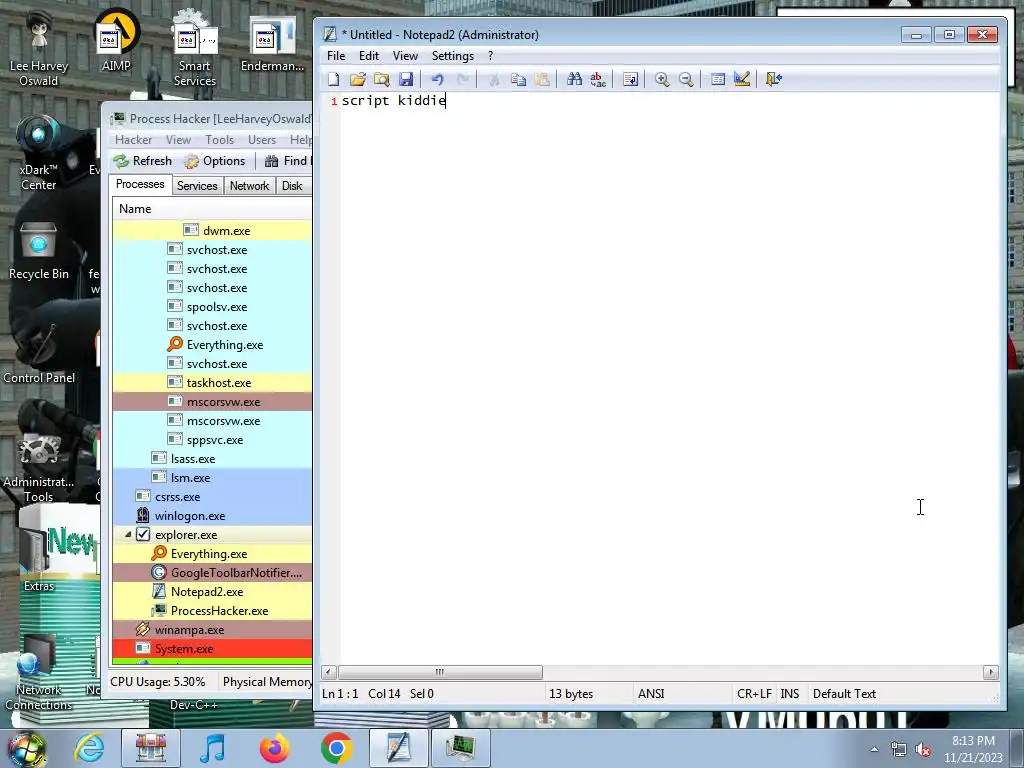The width and height of the screenshot is (1024, 768).
Task: Open the File menu in Notepad2
Action: click(x=336, y=56)
